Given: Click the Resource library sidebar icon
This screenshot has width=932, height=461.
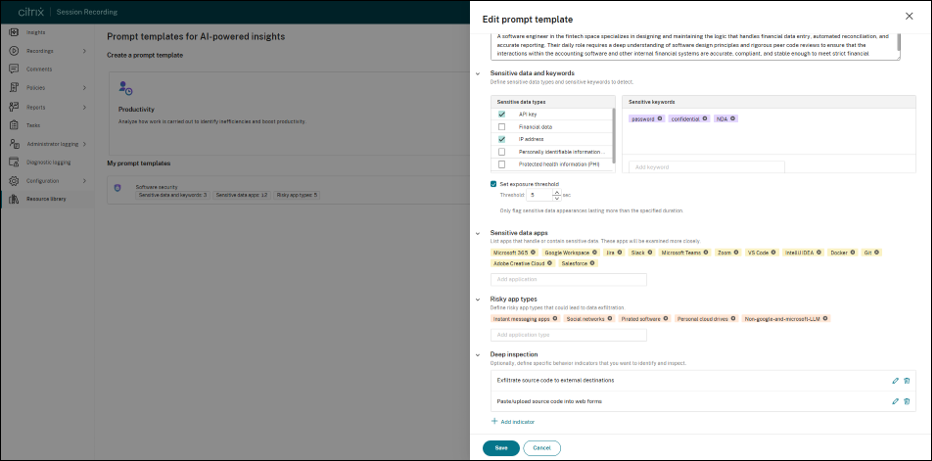Looking at the screenshot, I should (13, 199).
